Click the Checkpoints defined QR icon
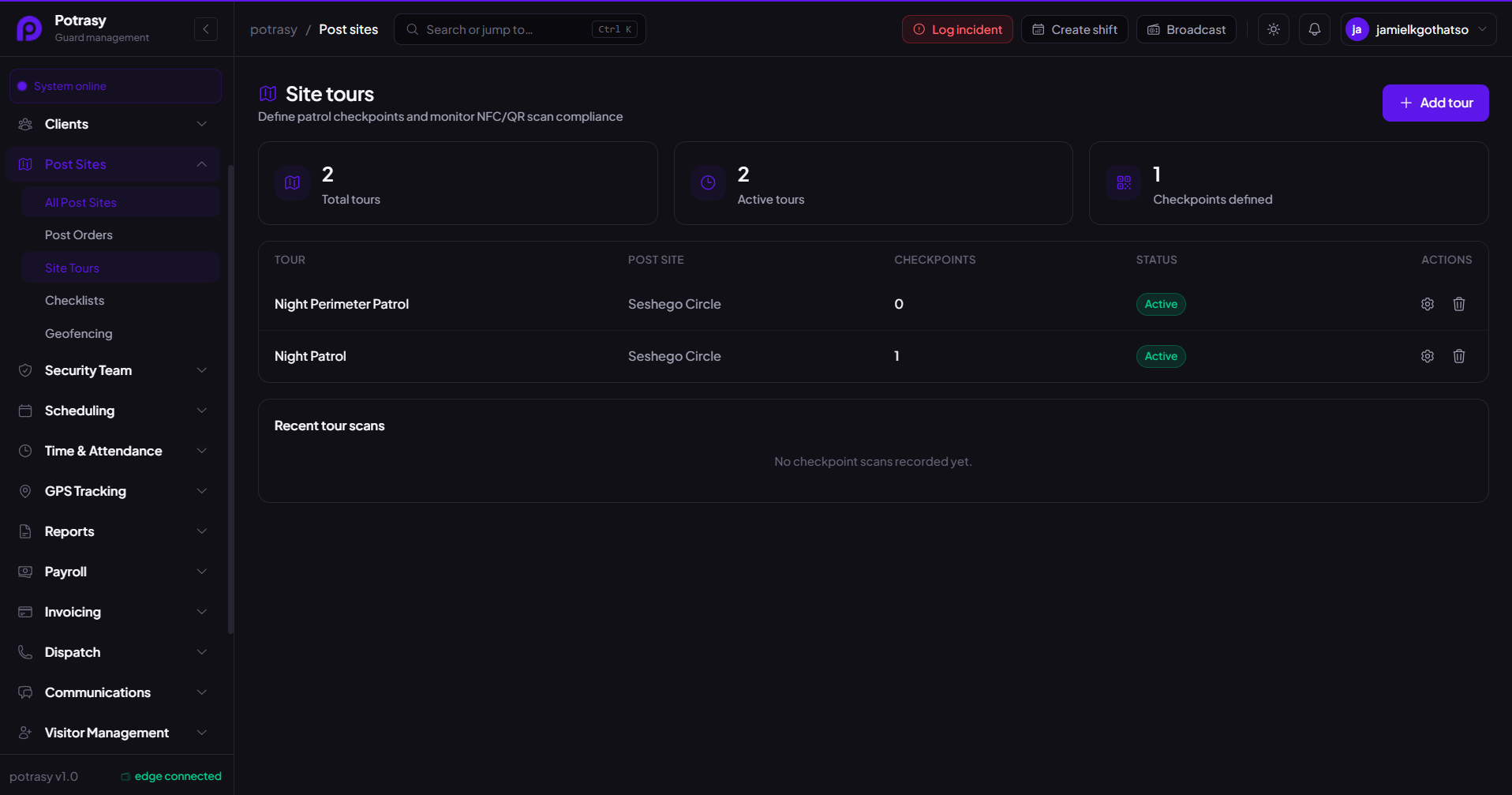This screenshot has width=1512, height=795. click(1124, 183)
